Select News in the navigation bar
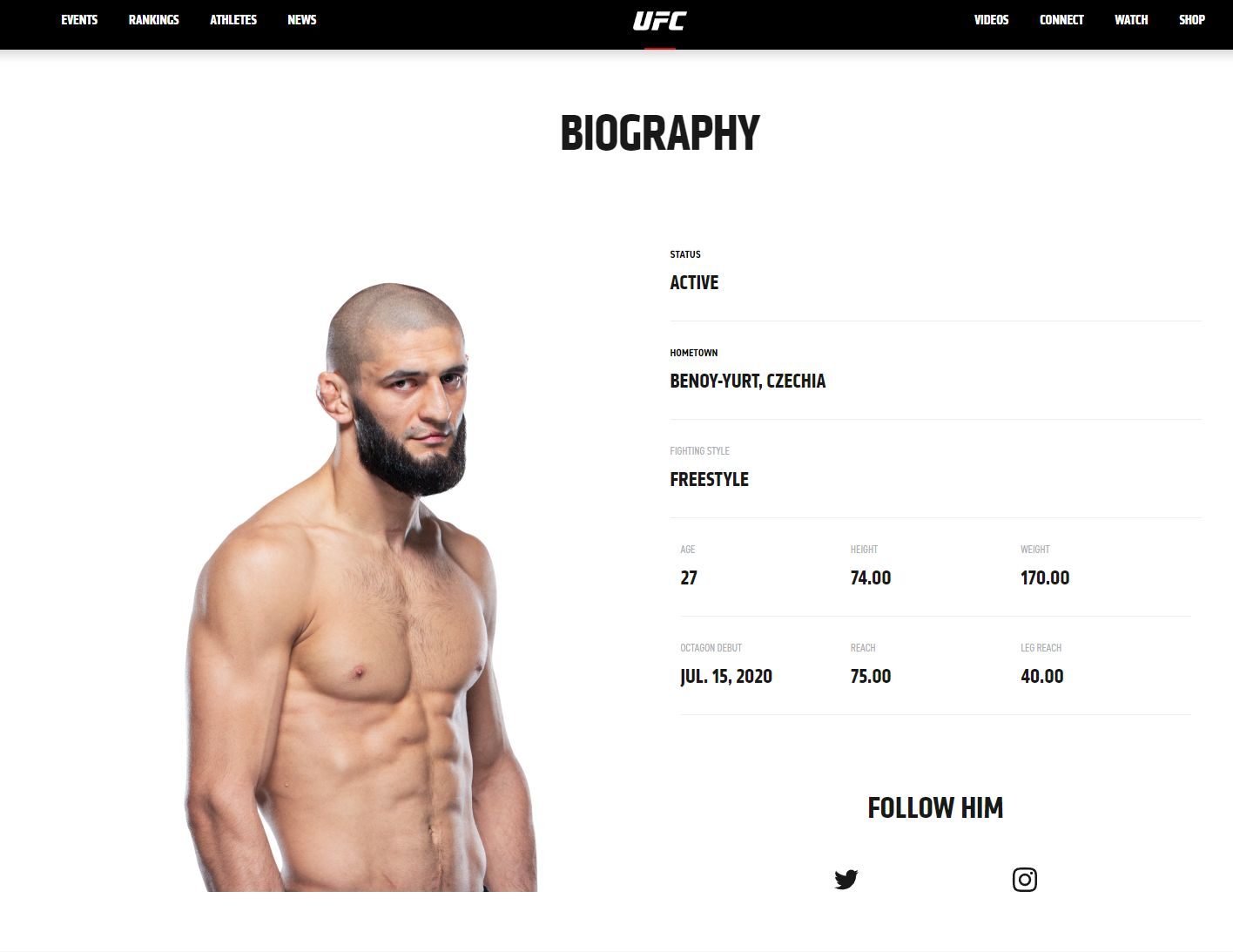This screenshot has width=1233, height=952. pos(302,19)
